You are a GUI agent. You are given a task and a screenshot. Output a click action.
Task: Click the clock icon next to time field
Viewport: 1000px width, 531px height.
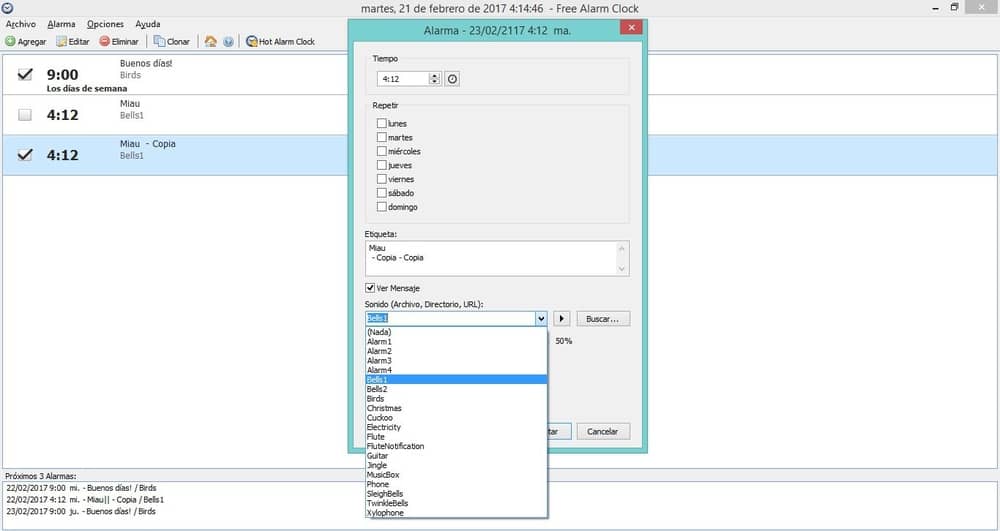[x=452, y=79]
